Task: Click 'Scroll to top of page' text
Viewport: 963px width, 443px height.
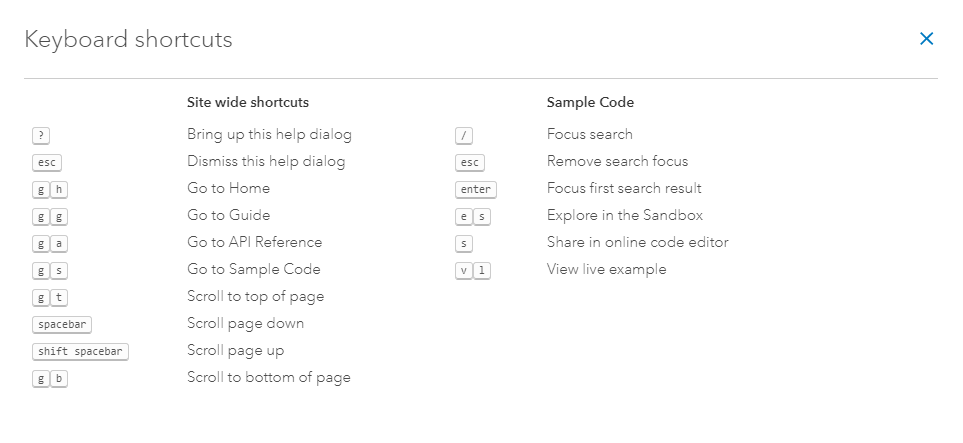Action: coord(255,296)
